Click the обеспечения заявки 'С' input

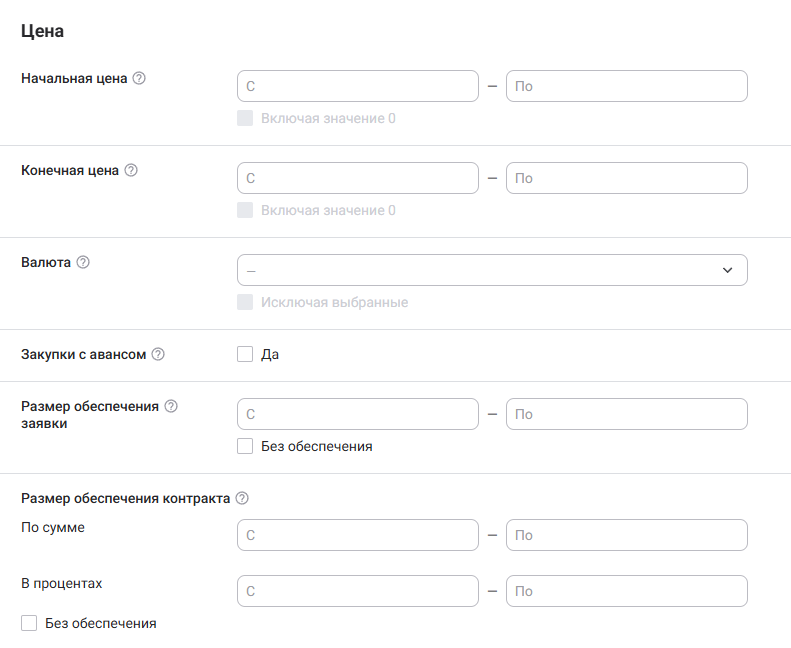[x=358, y=414]
